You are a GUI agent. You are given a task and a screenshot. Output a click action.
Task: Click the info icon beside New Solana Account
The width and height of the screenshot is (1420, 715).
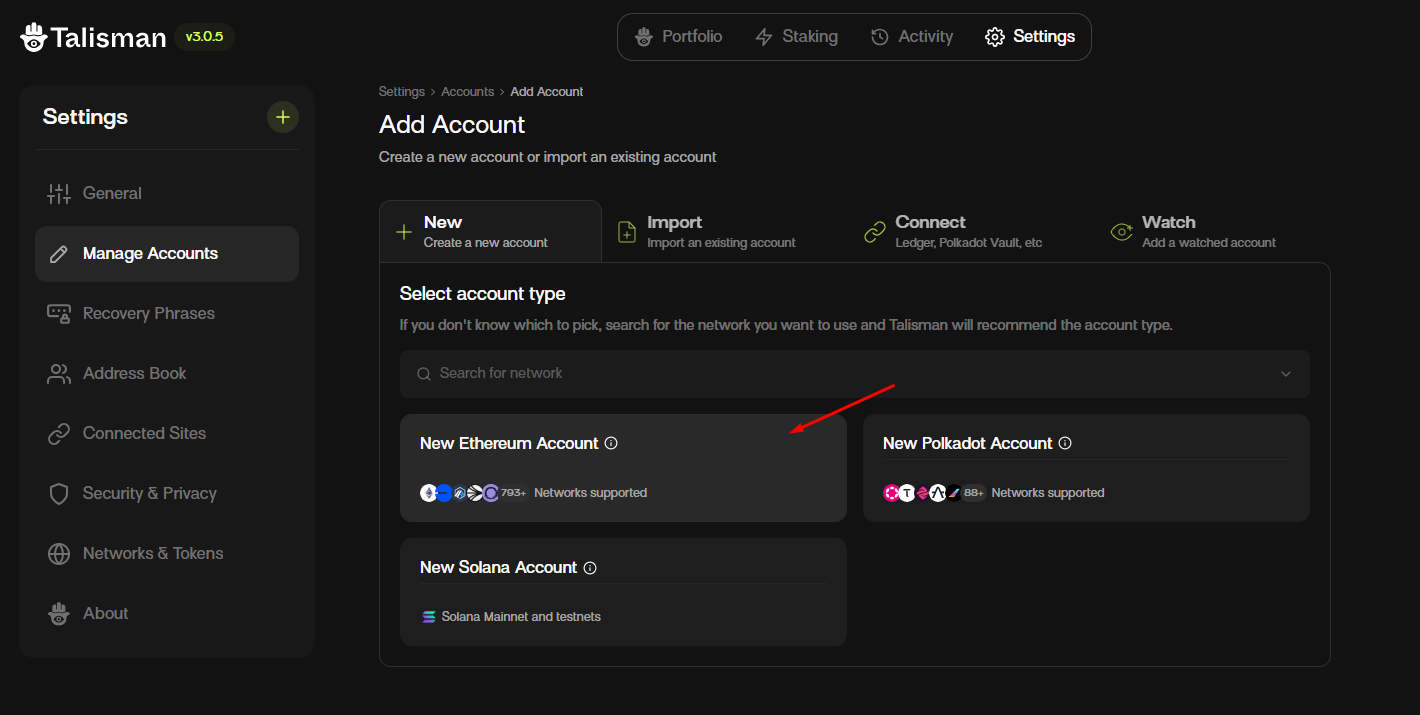click(x=590, y=567)
